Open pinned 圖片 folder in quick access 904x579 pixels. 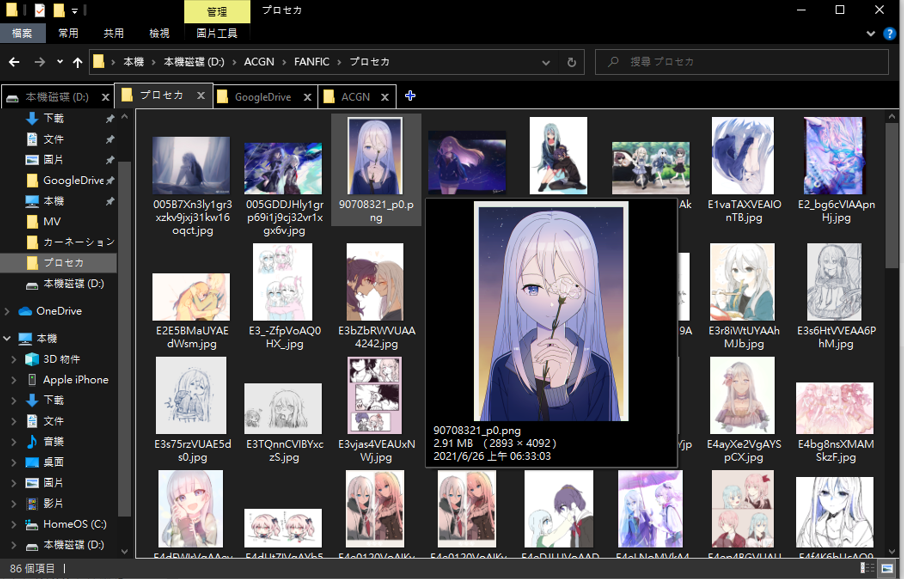53,160
